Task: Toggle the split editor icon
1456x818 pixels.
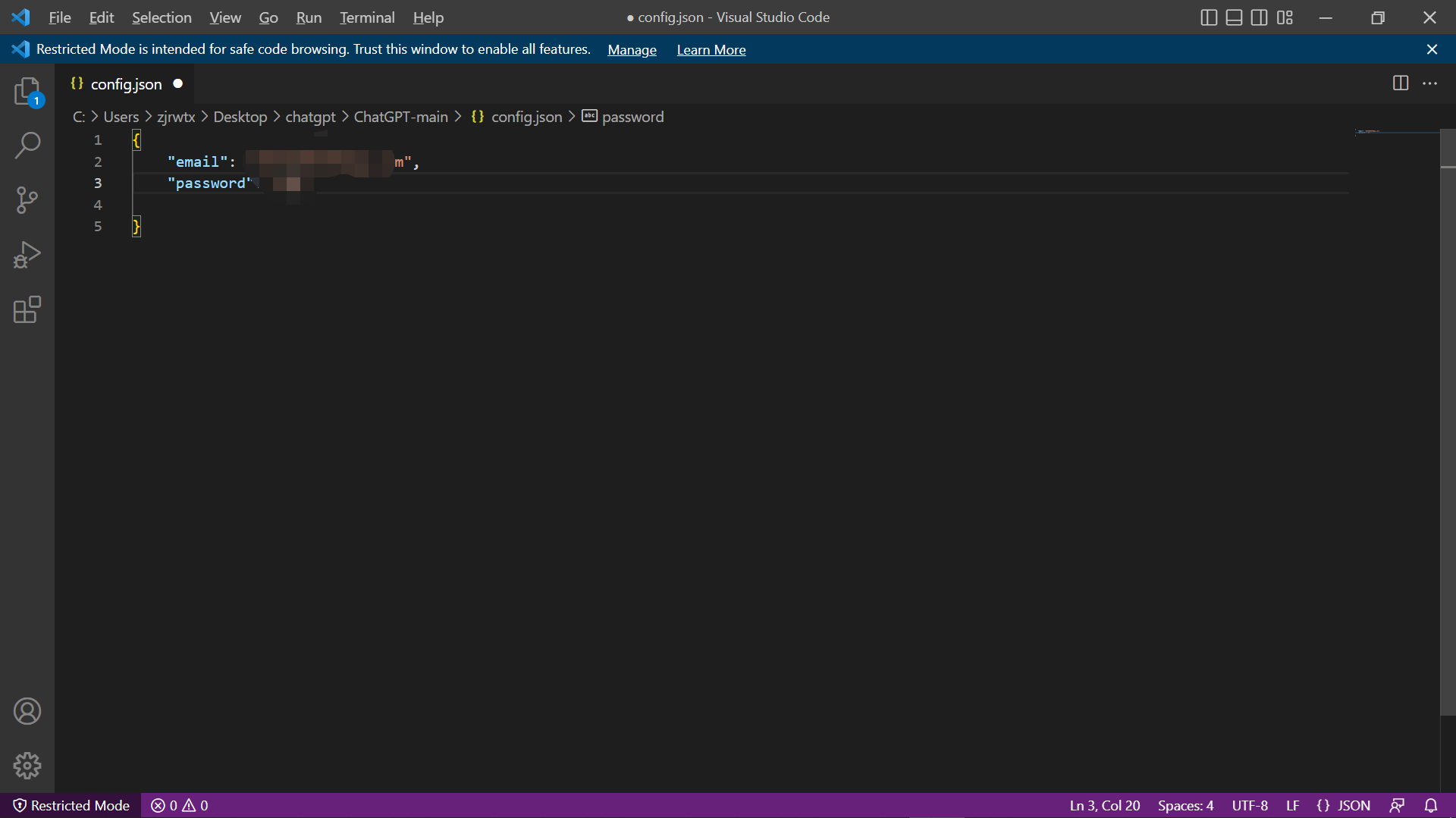Action: click(x=1400, y=83)
